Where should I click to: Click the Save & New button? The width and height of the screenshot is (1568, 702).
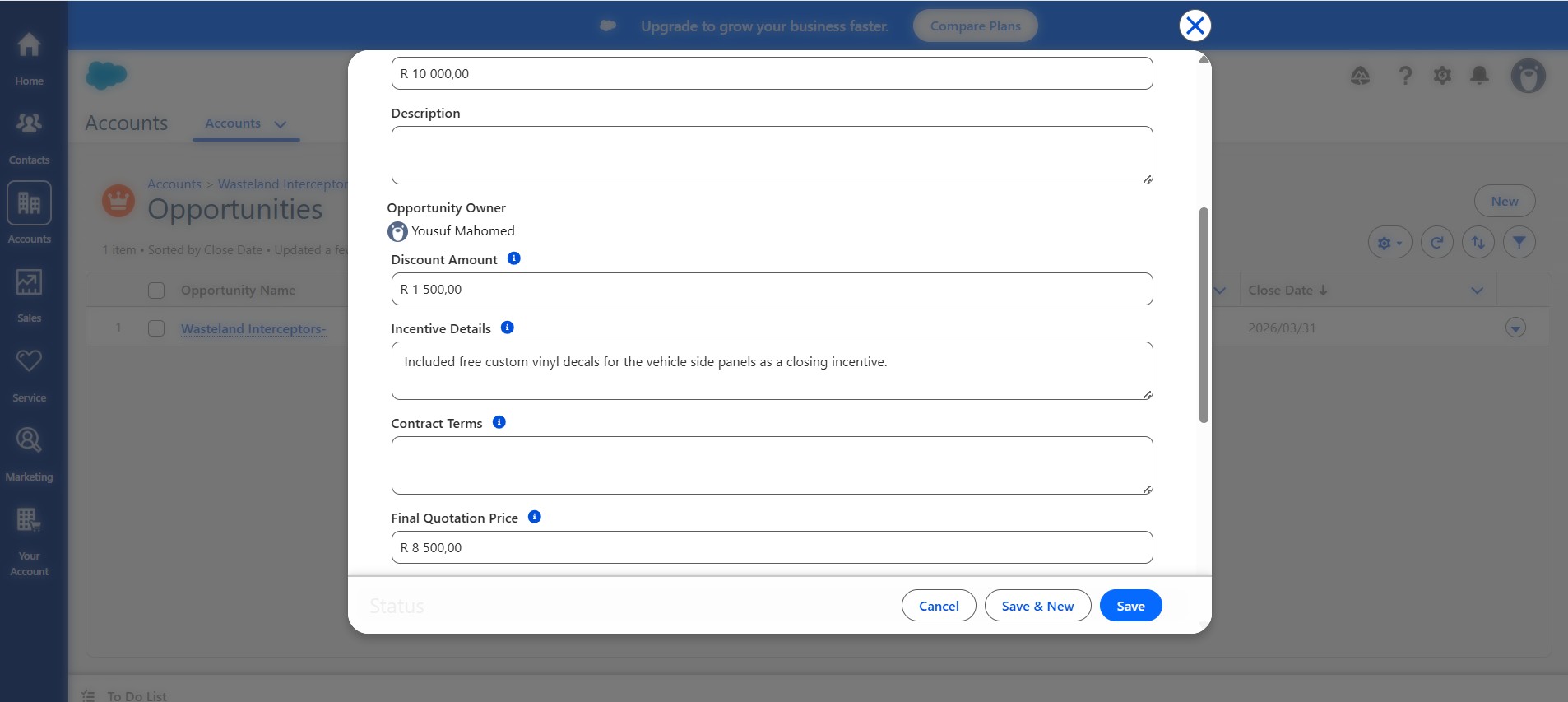pyautogui.click(x=1037, y=606)
